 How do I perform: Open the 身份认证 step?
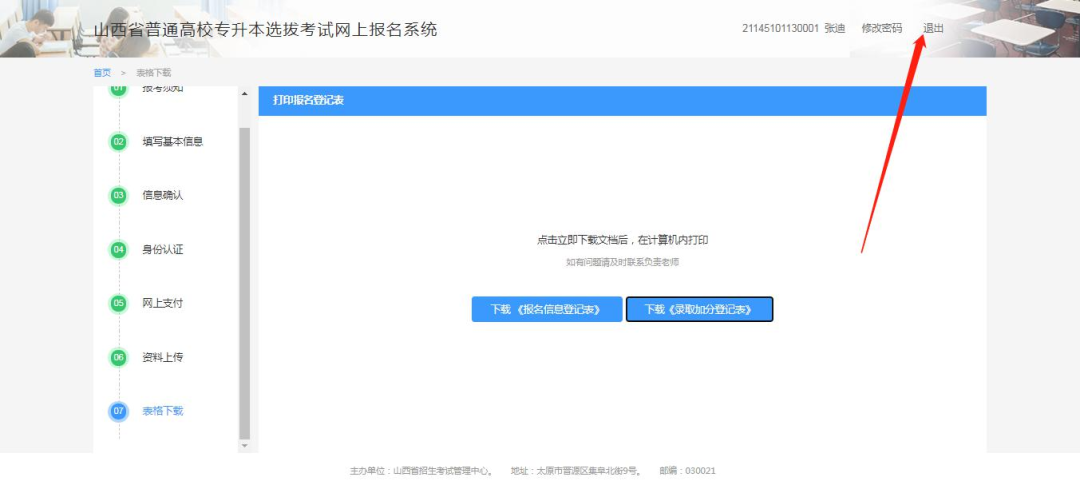tap(163, 249)
